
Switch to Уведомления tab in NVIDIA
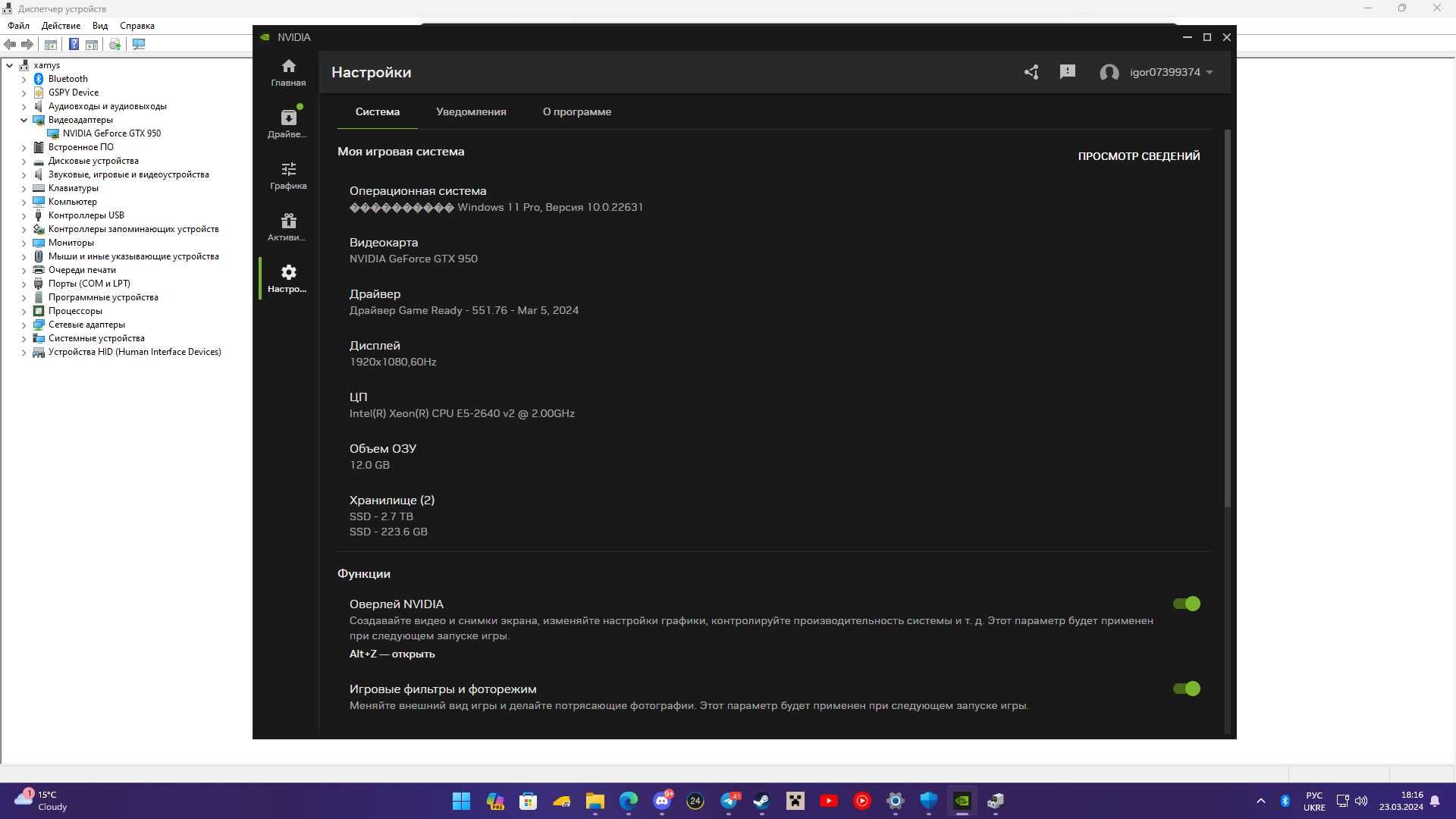[471, 111]
